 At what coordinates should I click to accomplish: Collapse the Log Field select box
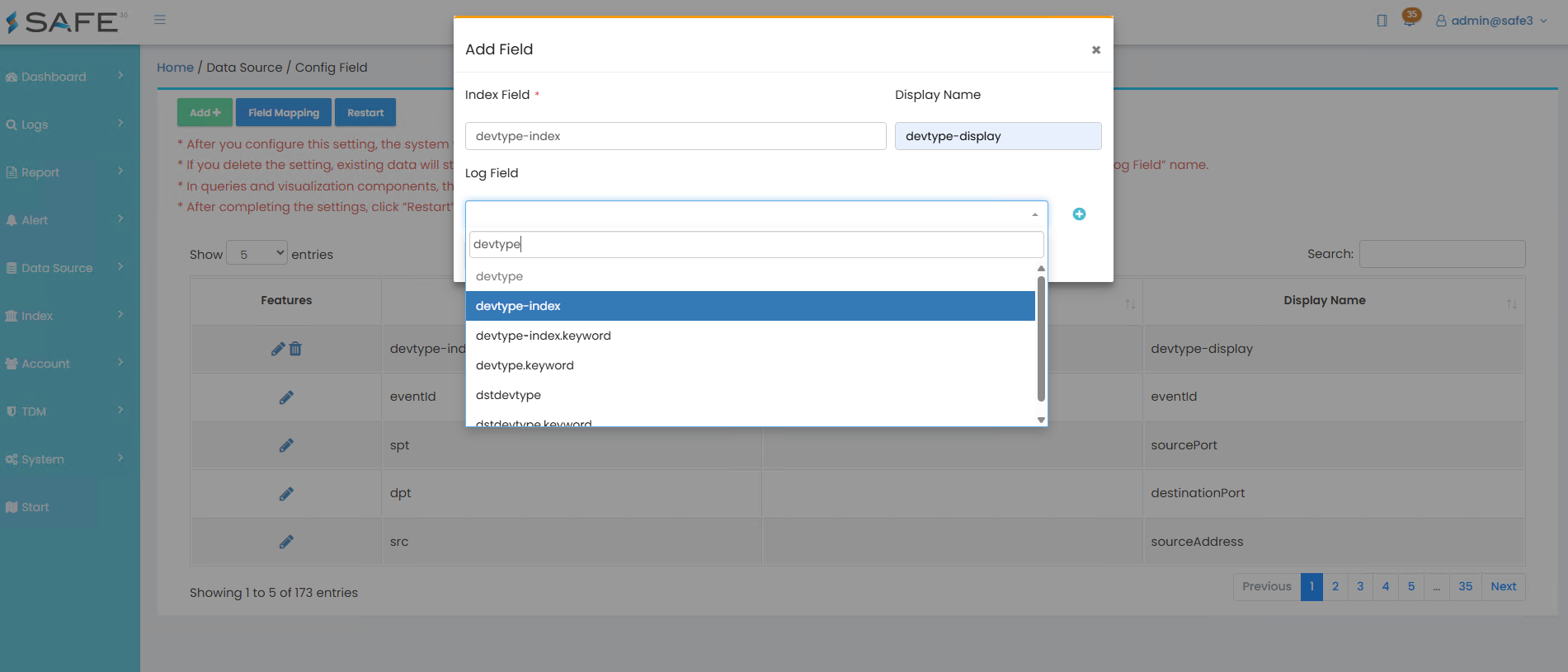(x=756, y=214)
